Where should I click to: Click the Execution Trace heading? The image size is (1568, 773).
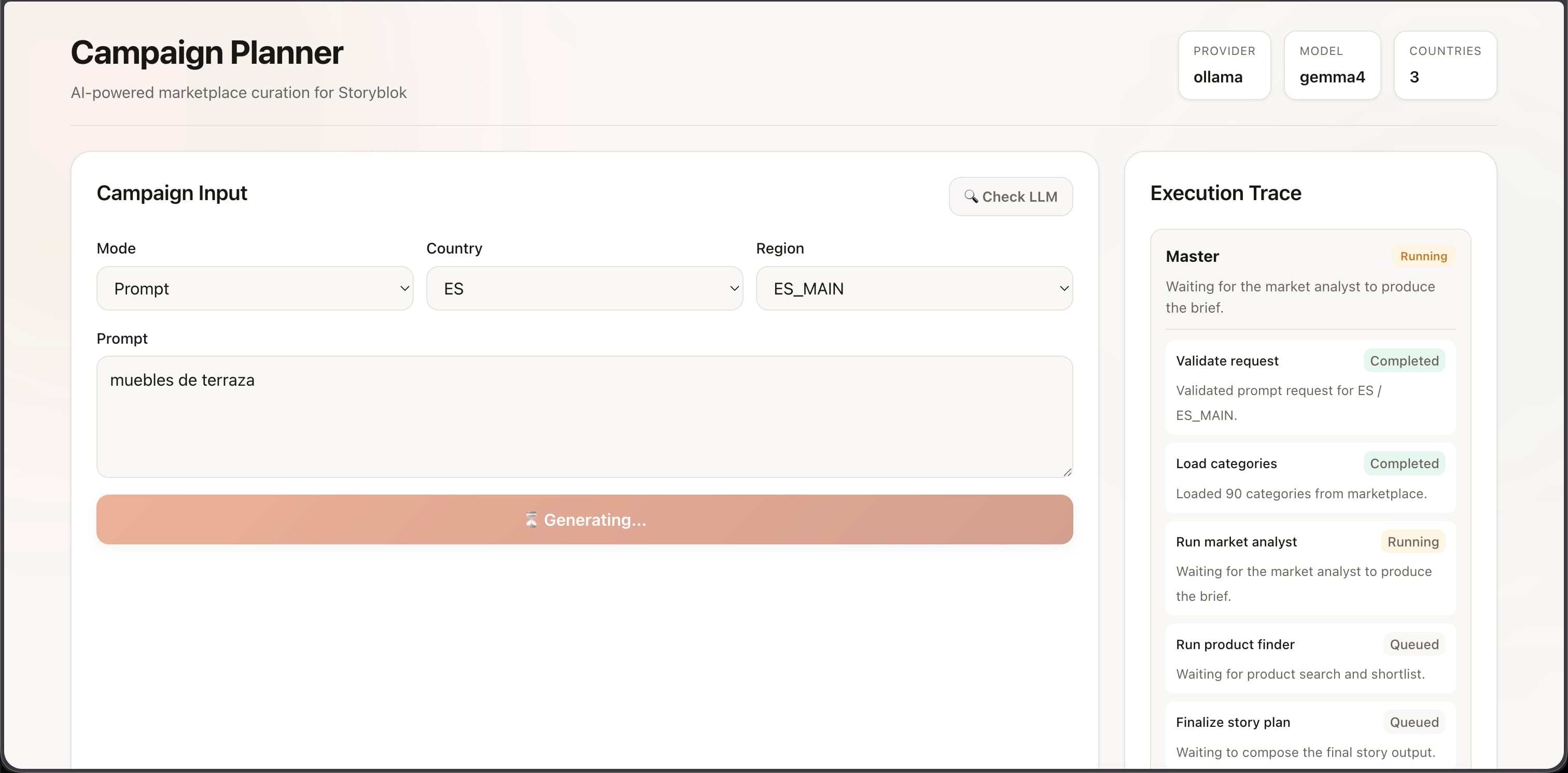pyautogui.click(x=1225, y=193)
